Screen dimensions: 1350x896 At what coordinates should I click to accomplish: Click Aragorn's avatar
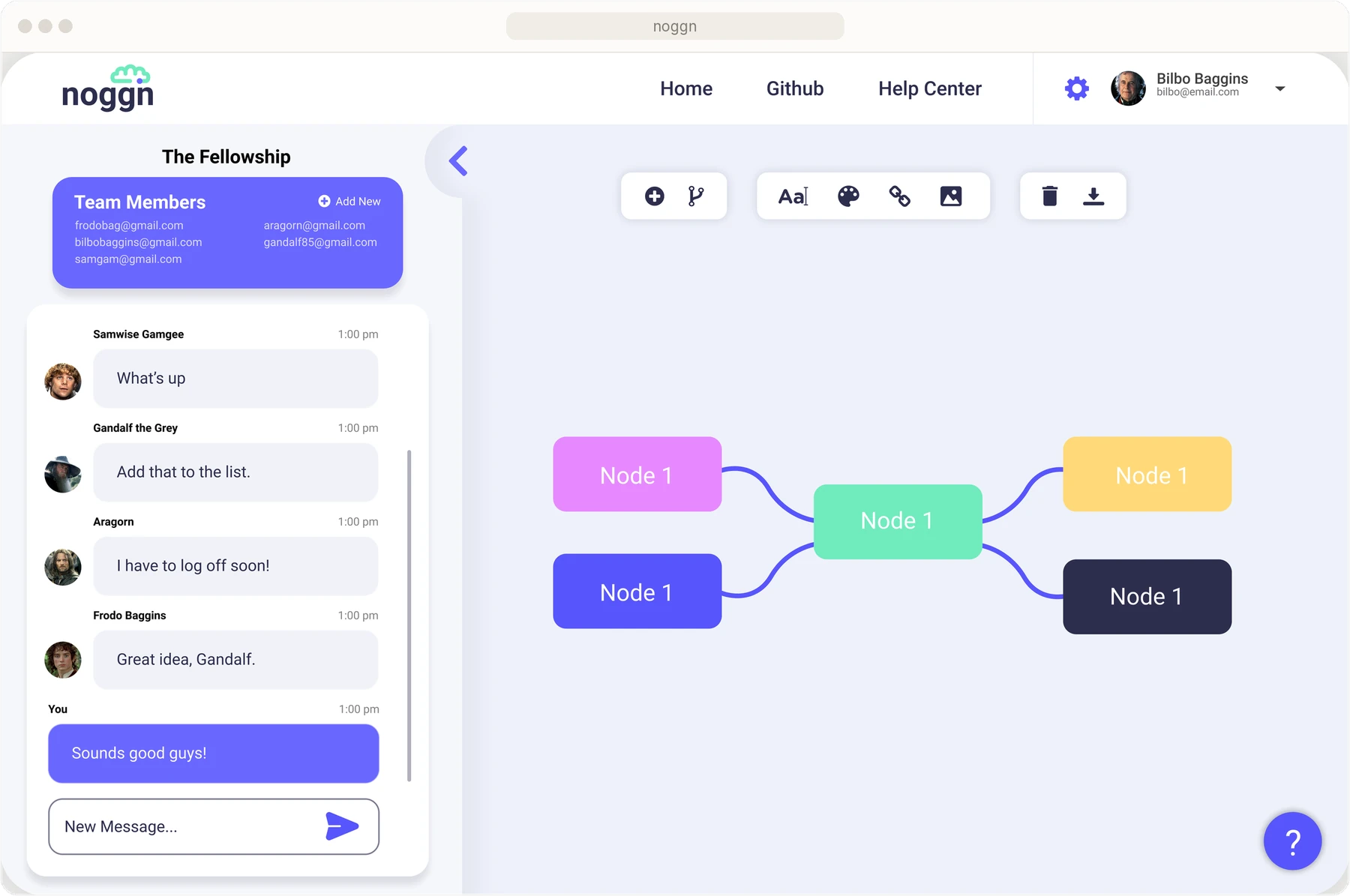tap(63, 567)
